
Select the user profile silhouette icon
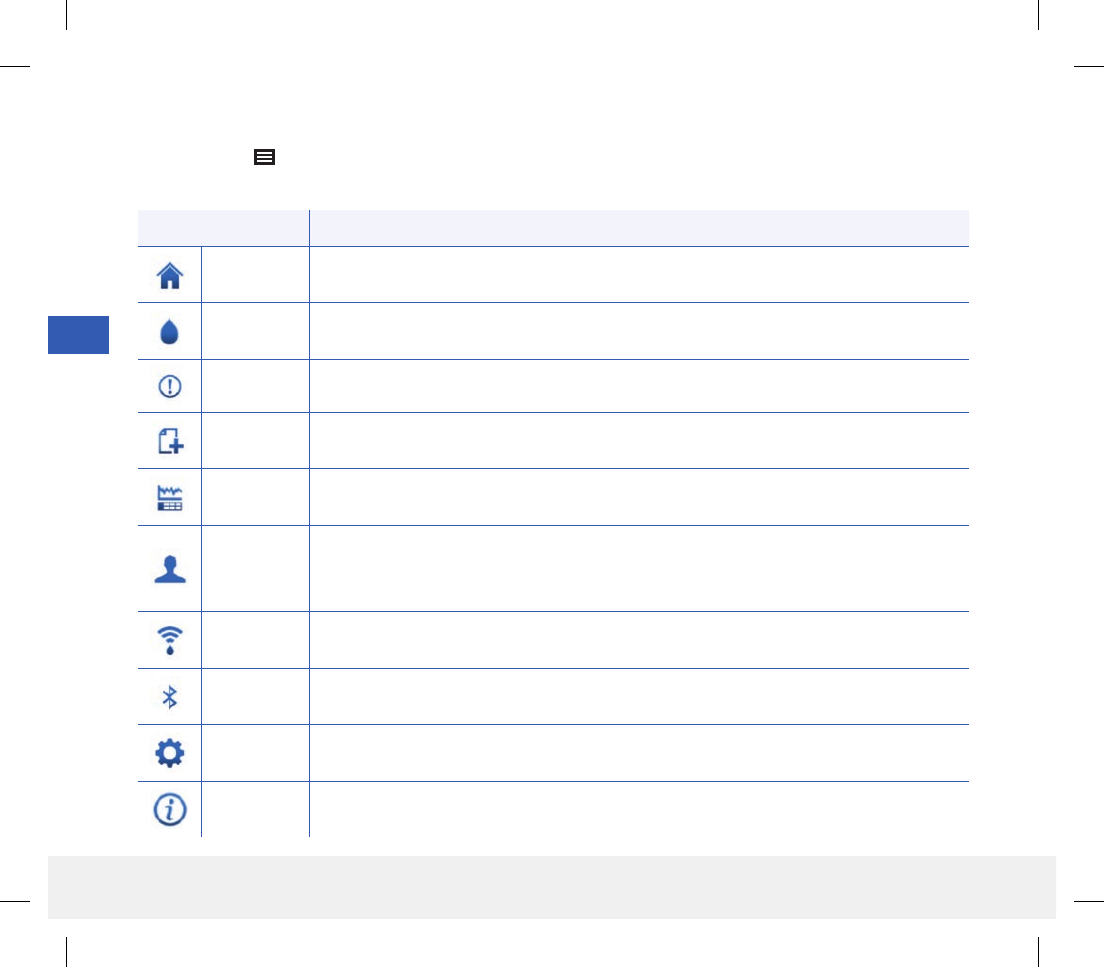coord(170,569)
